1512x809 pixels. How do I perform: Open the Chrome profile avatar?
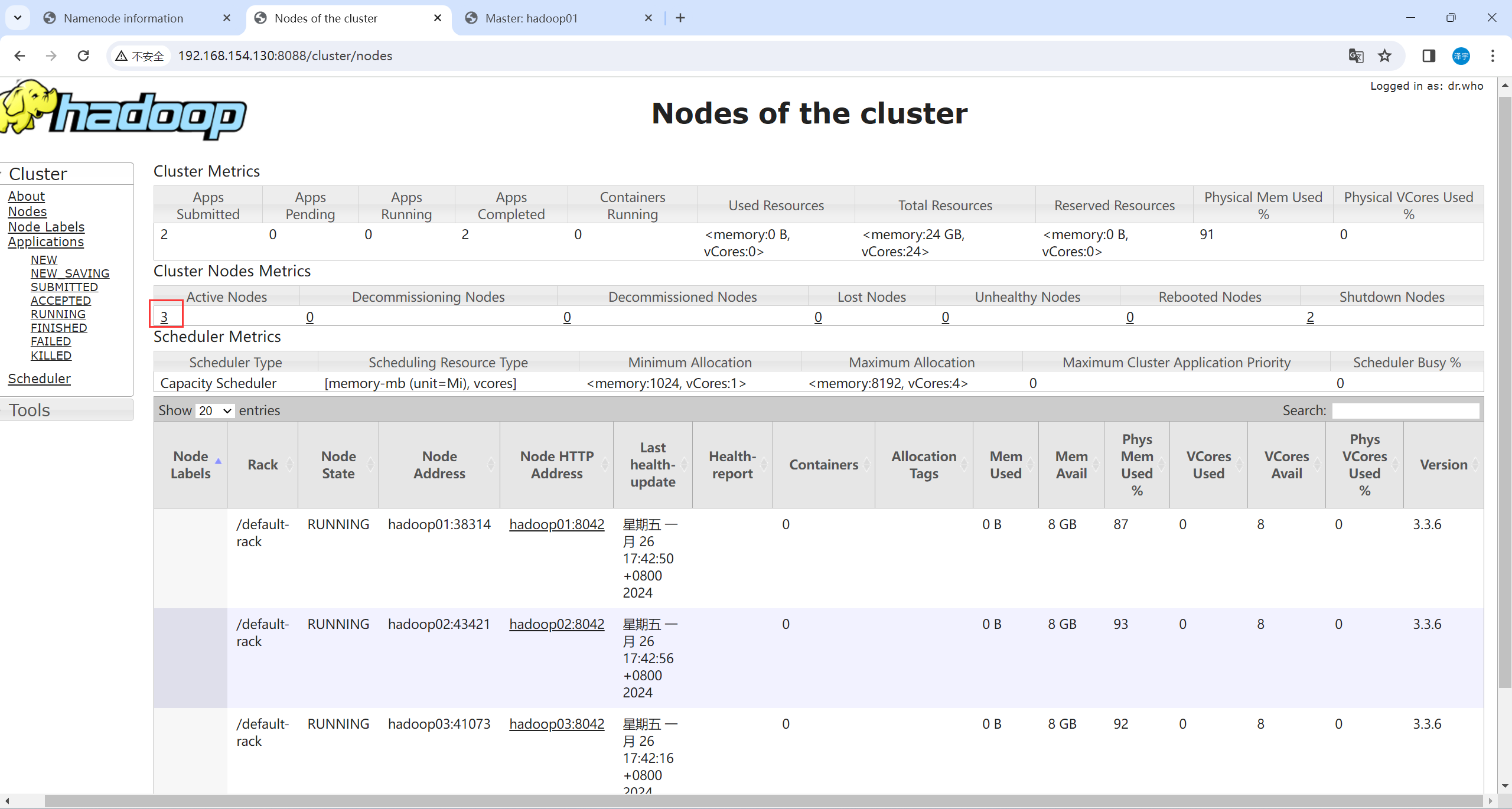coord(1461,56)
